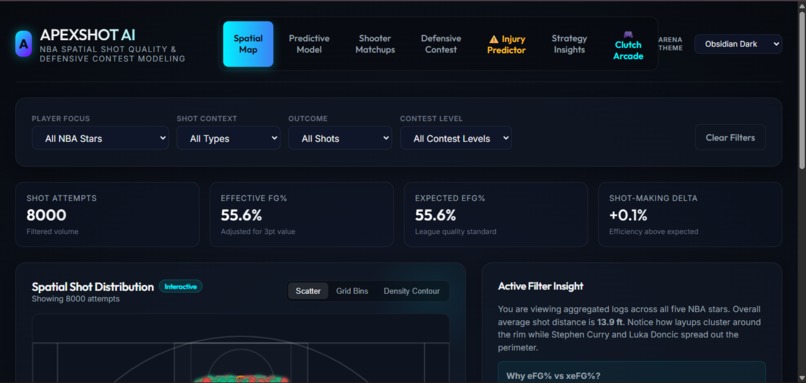
Task: Open the Predictive Model tab
Action: 309,44
